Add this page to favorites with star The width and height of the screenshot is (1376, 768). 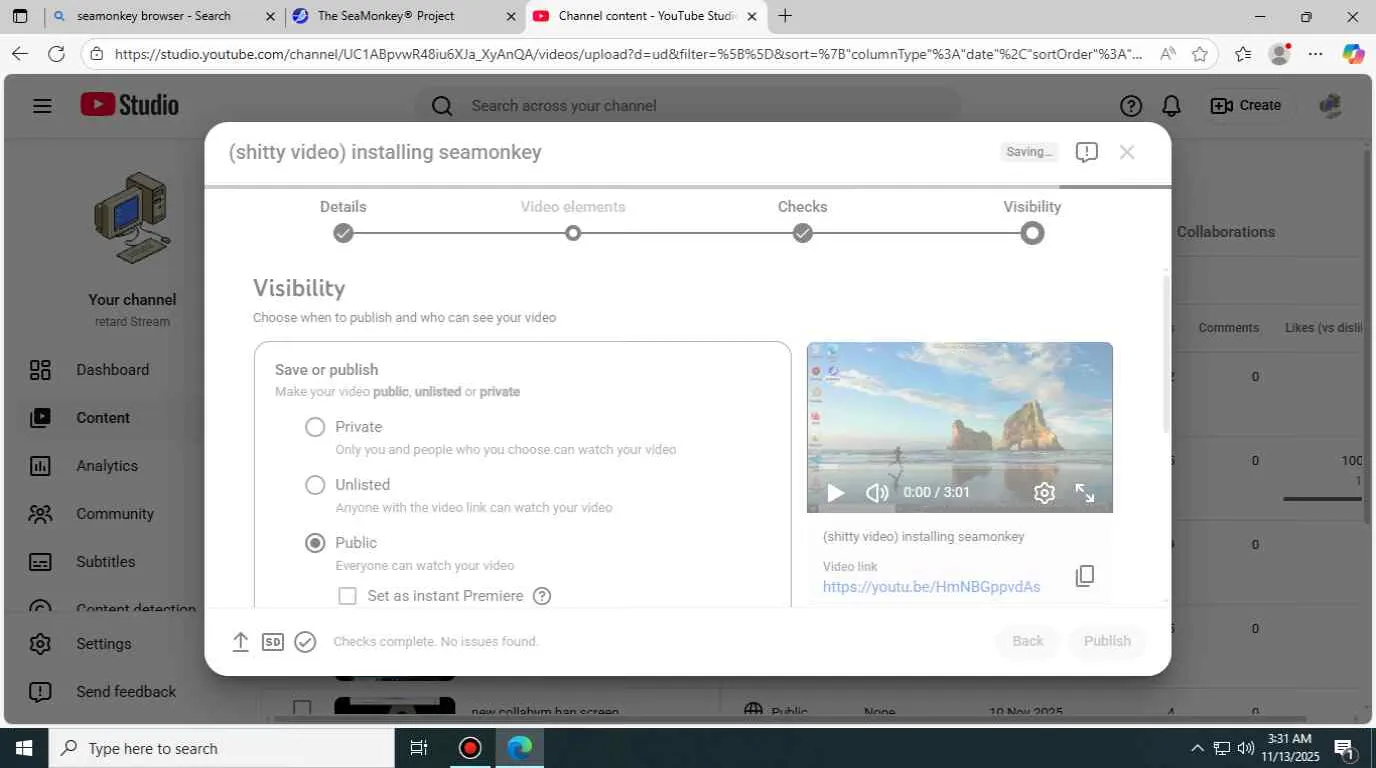(x=1200, y=54)
